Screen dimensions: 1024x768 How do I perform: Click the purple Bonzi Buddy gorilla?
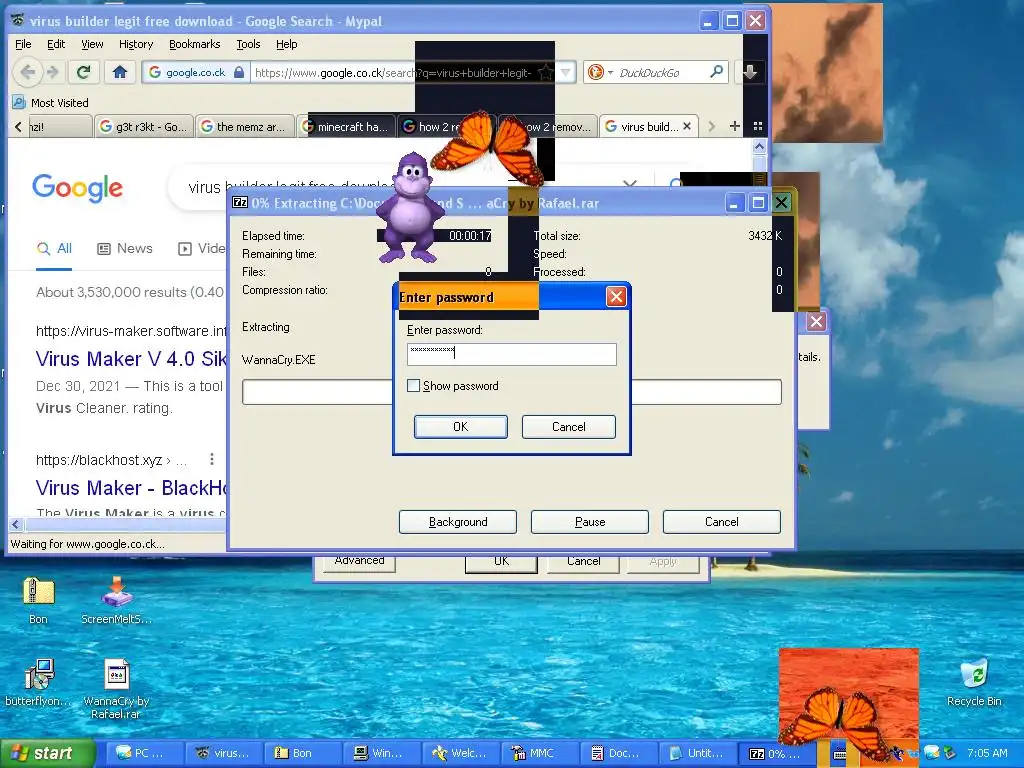410,208
